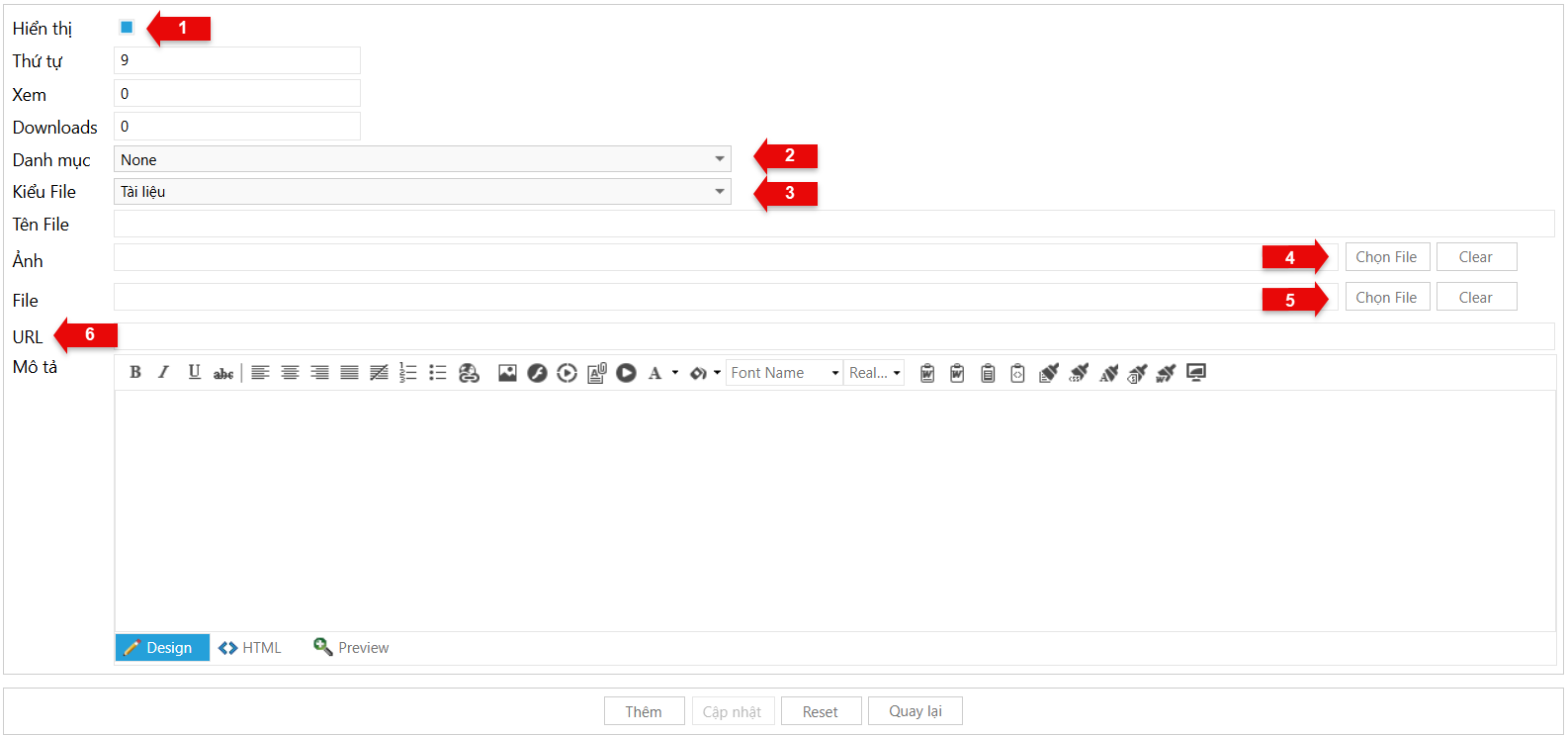Toggle the Hiển thị checkbox
The height and width of the screenshot is (736, 1568).
pyautogui.click(x=127, y=28)
